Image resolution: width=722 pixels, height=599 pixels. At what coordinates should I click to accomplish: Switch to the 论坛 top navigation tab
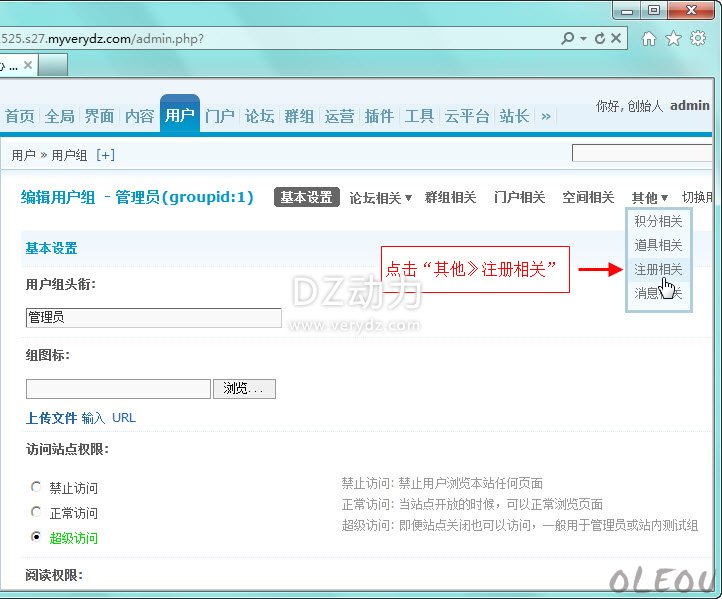[x=259, y=116]
